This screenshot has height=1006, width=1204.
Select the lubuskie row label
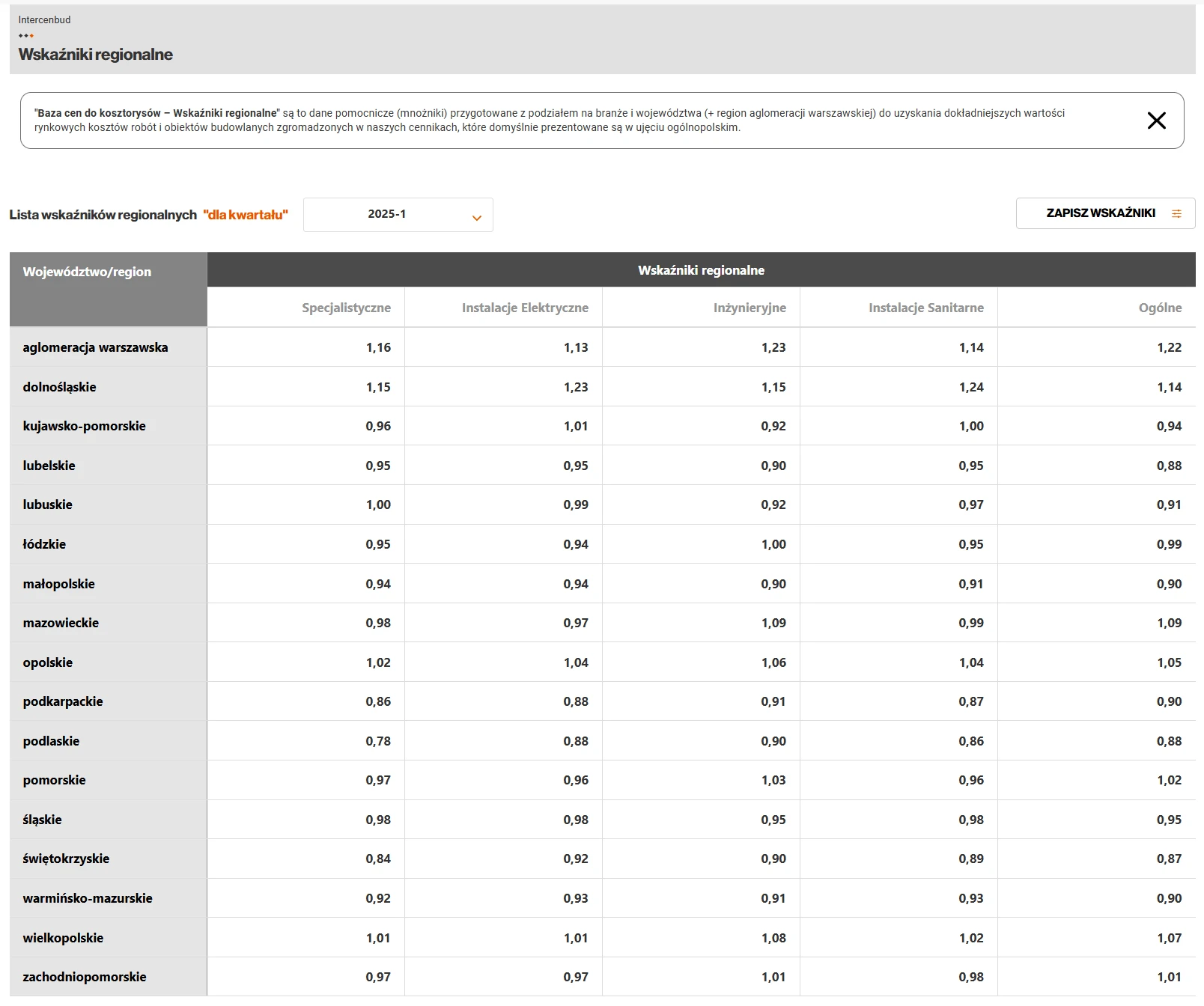click(x=47, y=504)
